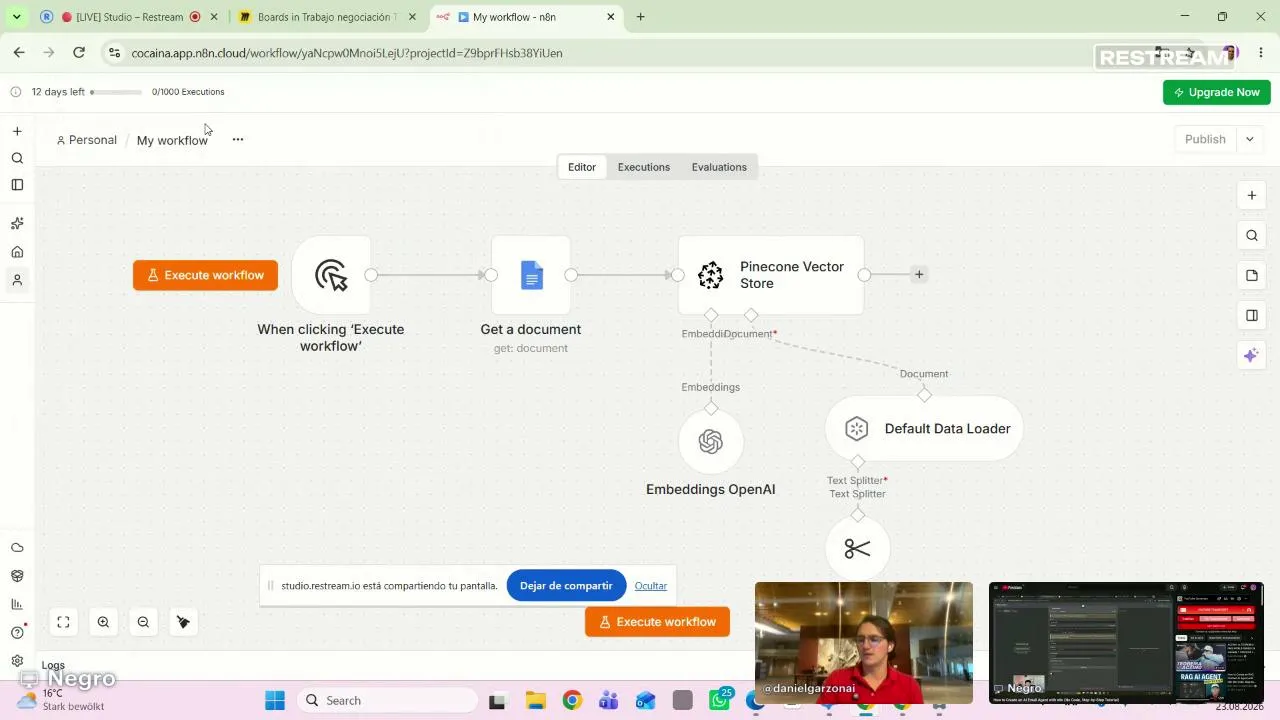
Task: Click the Embeddings connector diamond above OpenAI node
Action: point(711,408)
